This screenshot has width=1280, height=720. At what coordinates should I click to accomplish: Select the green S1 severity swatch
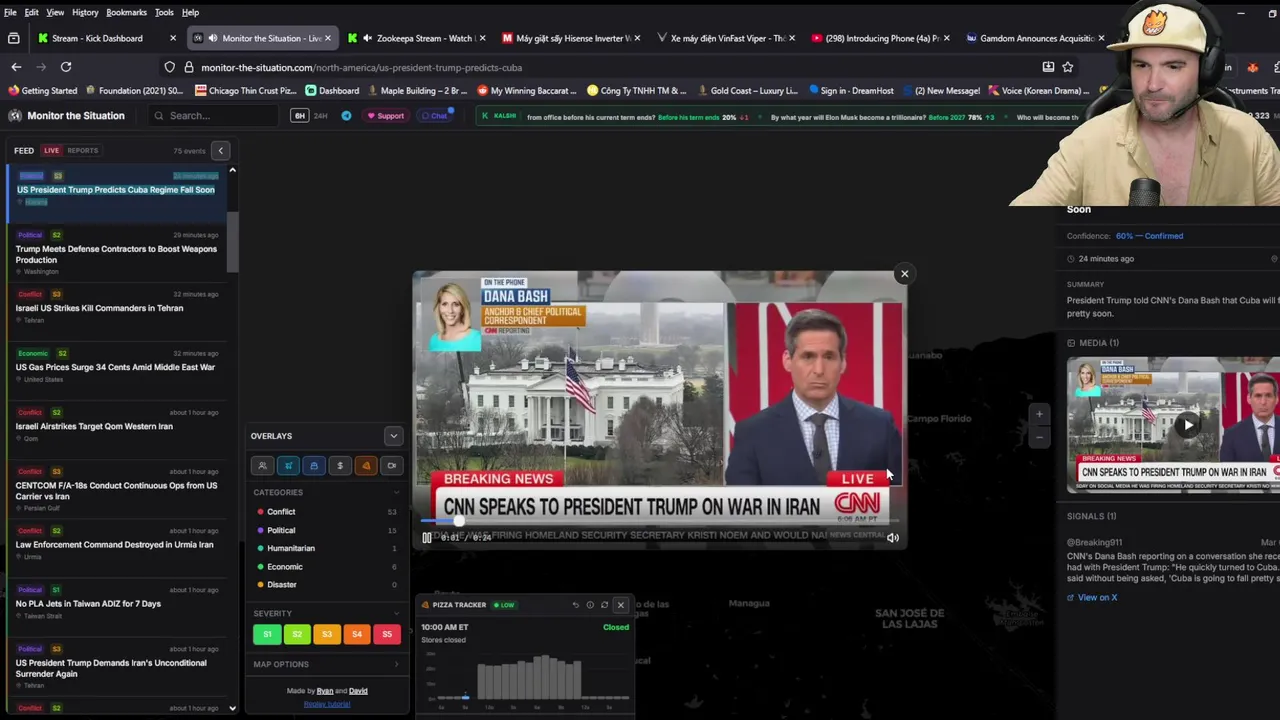(x=267, y=634)
